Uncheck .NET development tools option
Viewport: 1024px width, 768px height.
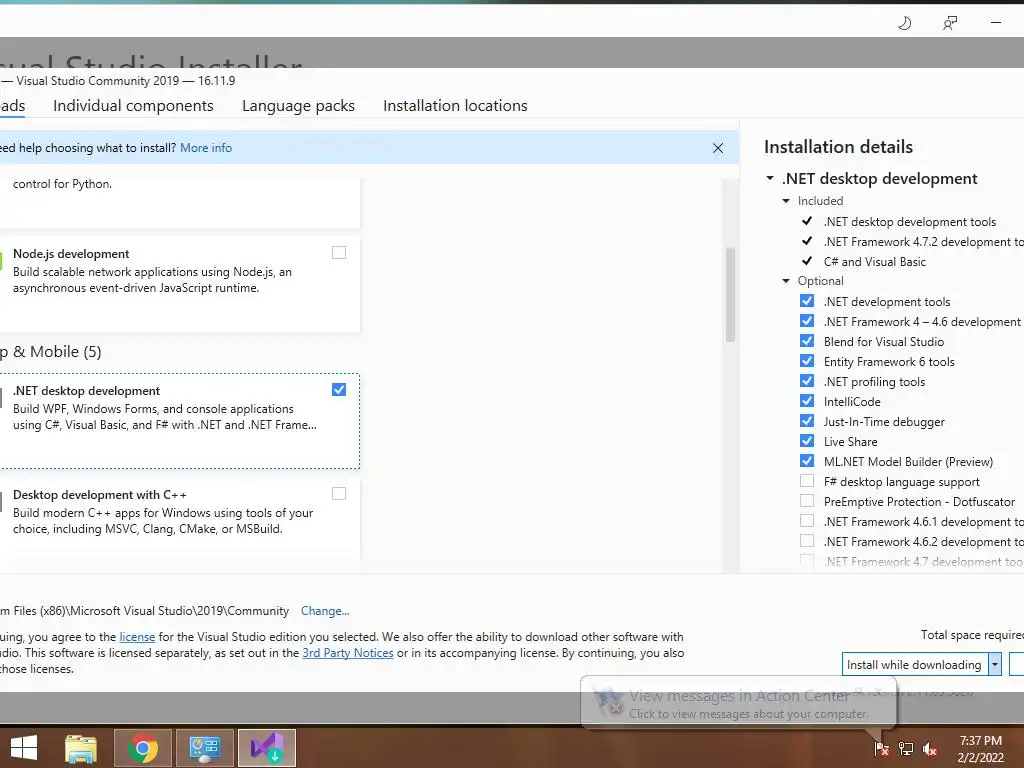click(807, 301)
